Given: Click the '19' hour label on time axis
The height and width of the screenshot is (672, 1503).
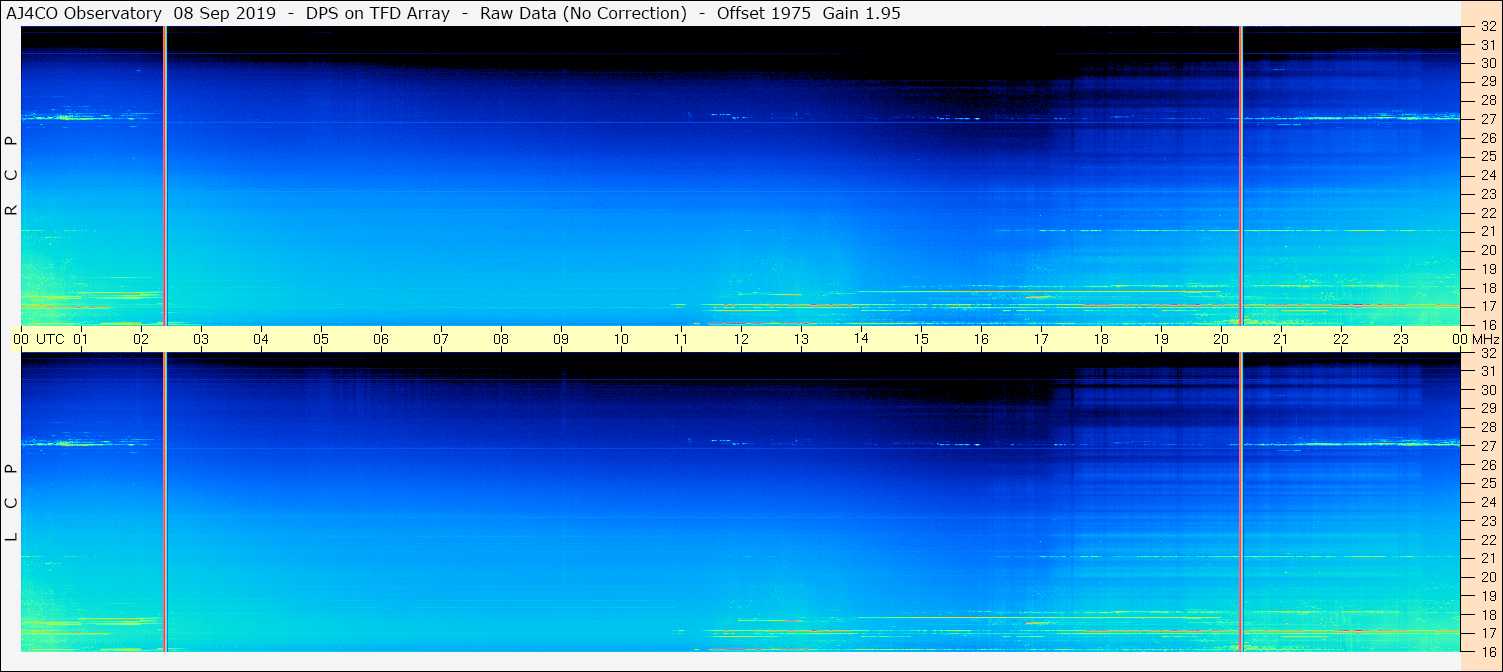Looking at the screenshot, I should pos(1161,339).
